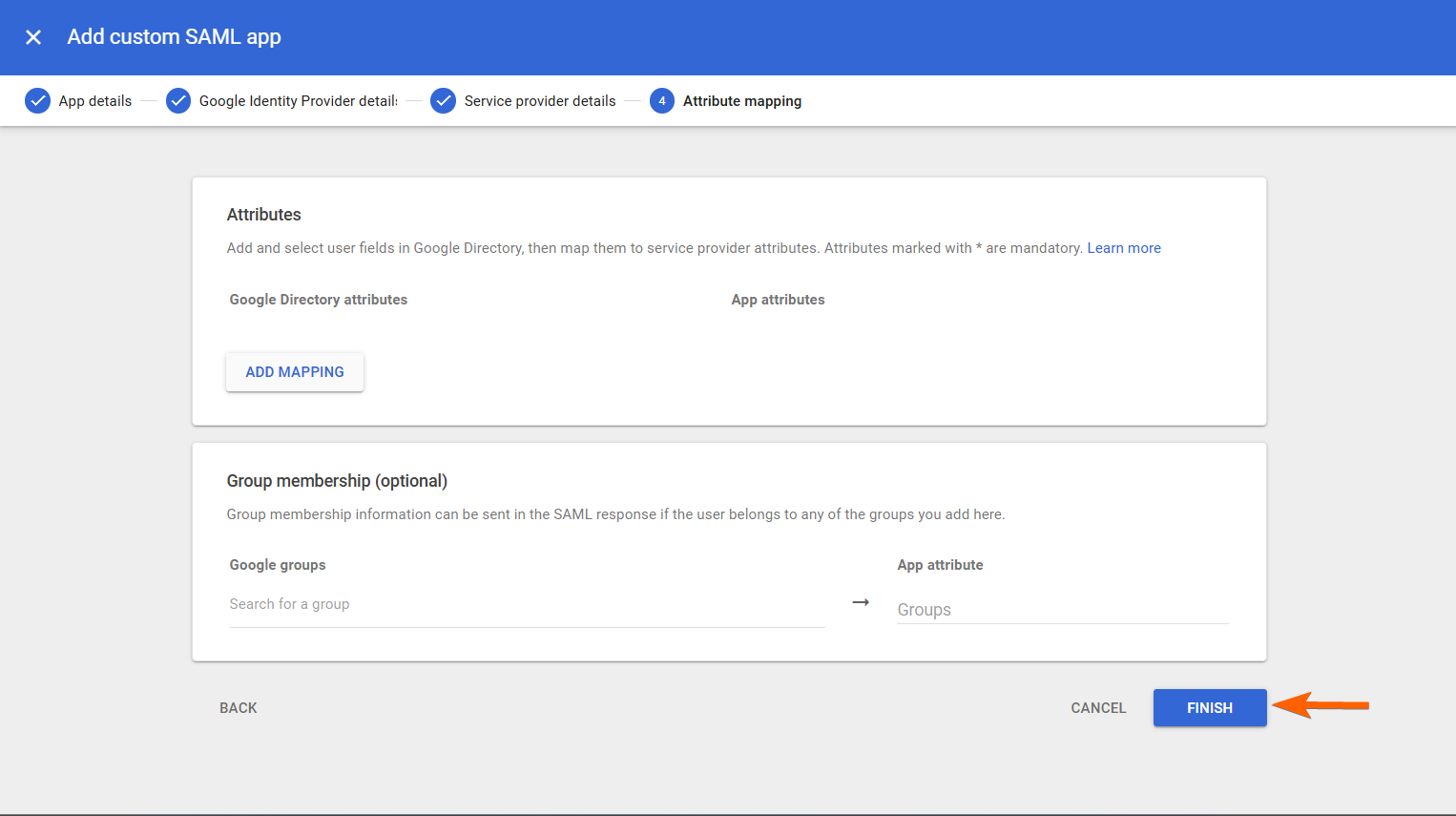Go back with the BACK button
Screen dimensions: 1456x816
tap(239, 708)
